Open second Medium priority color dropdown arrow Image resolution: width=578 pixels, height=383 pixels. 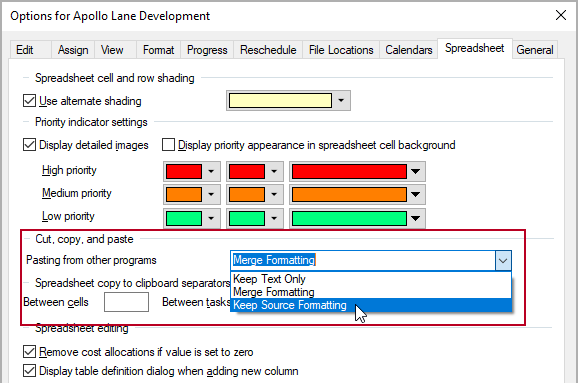[x=274, y=194]
